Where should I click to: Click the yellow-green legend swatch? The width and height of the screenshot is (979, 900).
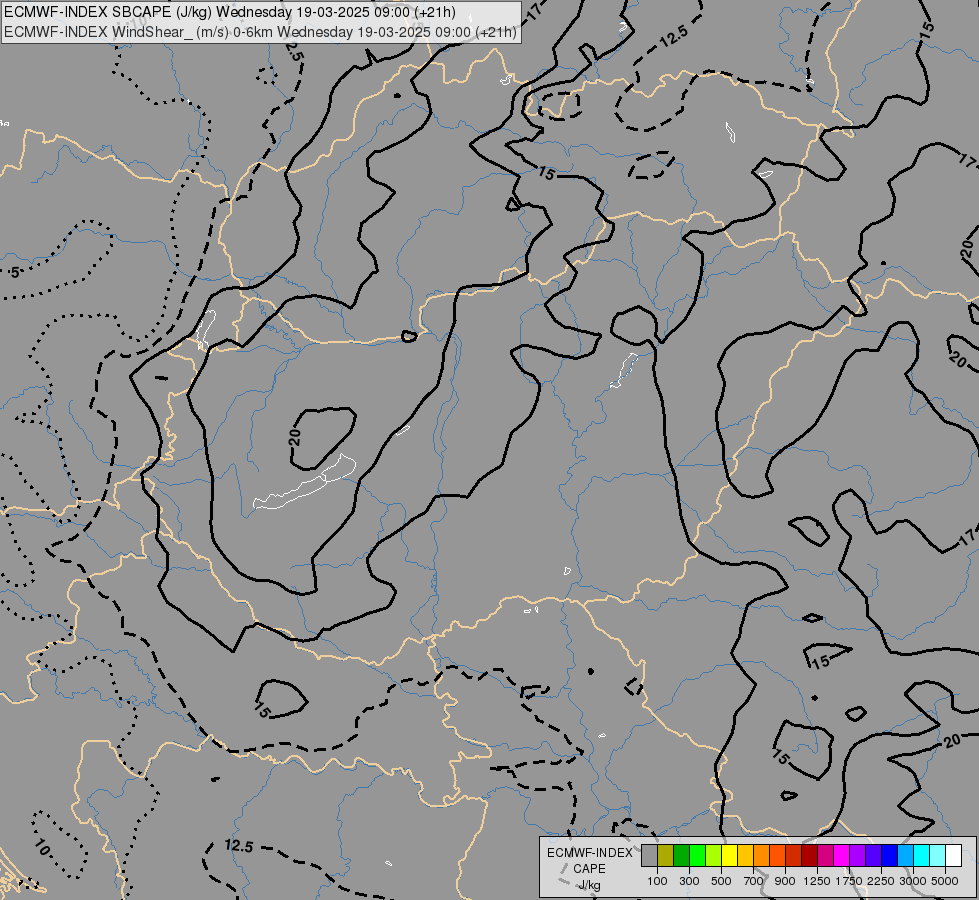point(714,855)
